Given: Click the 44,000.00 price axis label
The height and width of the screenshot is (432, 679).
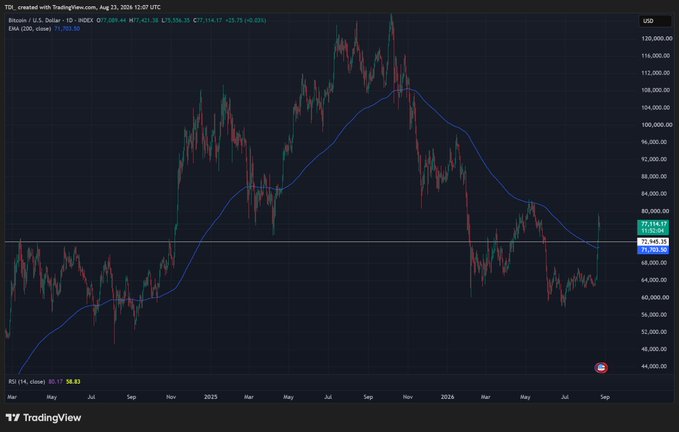Looking at the screenshot, I should [654, 366].
